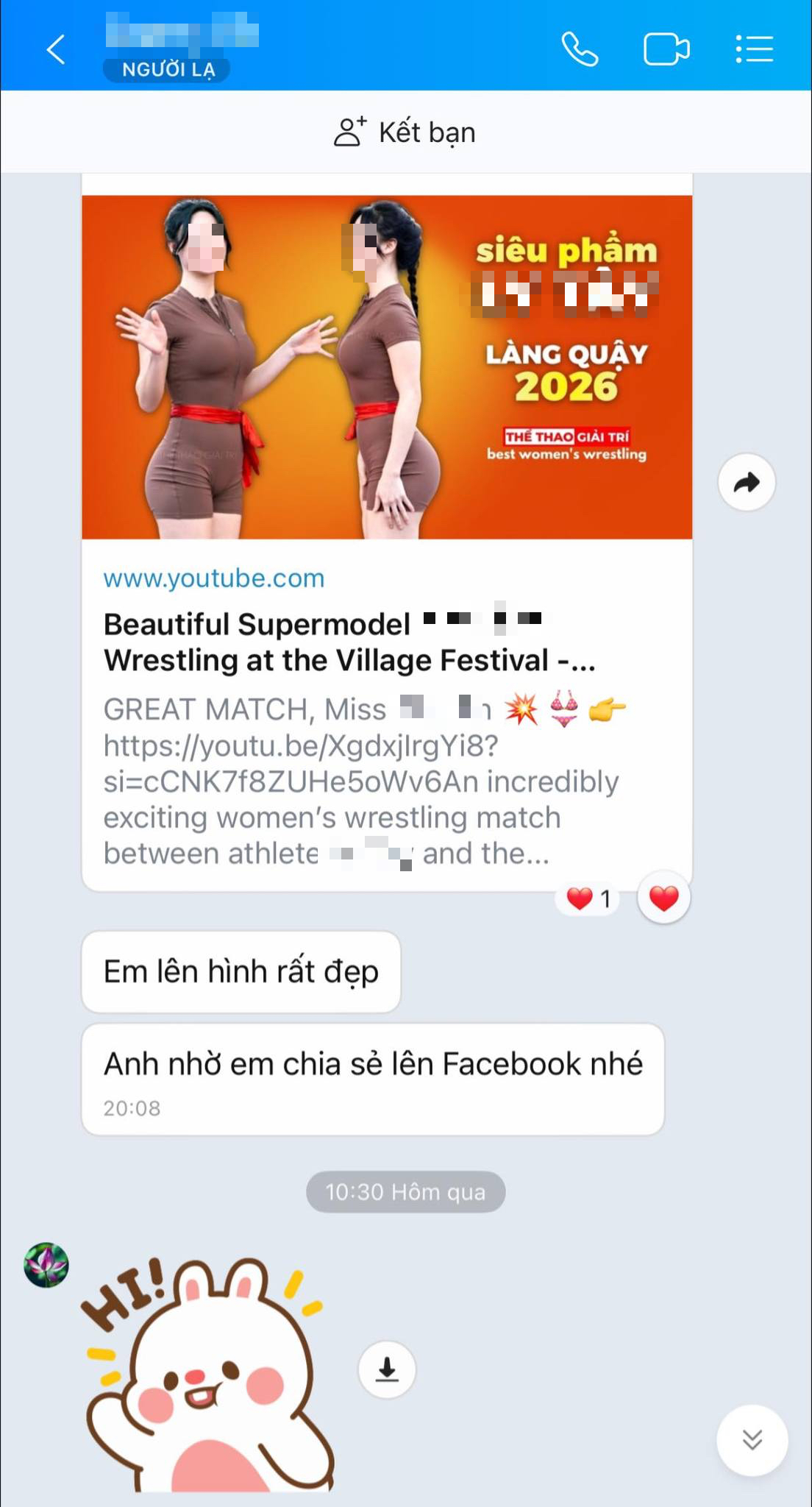Image resolution: width=812 pixels, height=1507 pixels.
Task: View the heart reaction count badge
Action: pos(588,898)
